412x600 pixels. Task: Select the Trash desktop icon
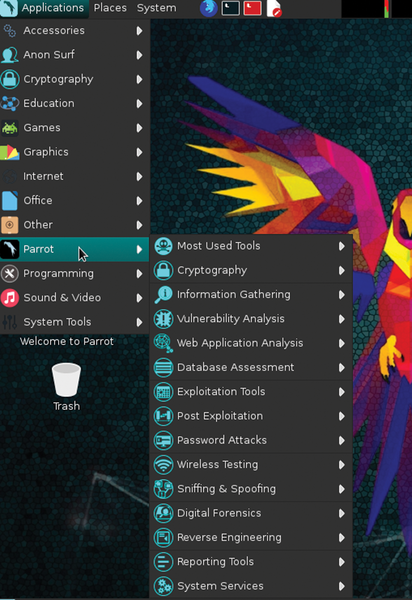67,386
